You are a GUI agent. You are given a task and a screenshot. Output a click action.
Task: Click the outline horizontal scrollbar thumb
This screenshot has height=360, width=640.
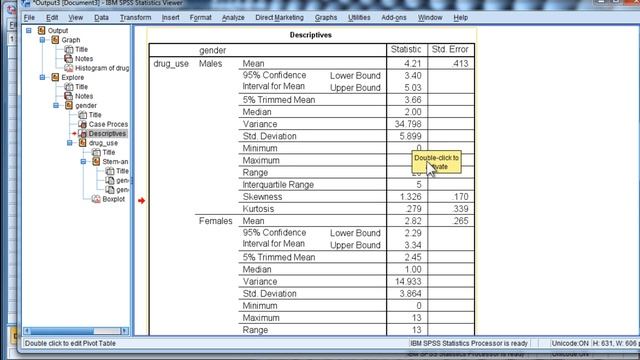pos(62,331)
